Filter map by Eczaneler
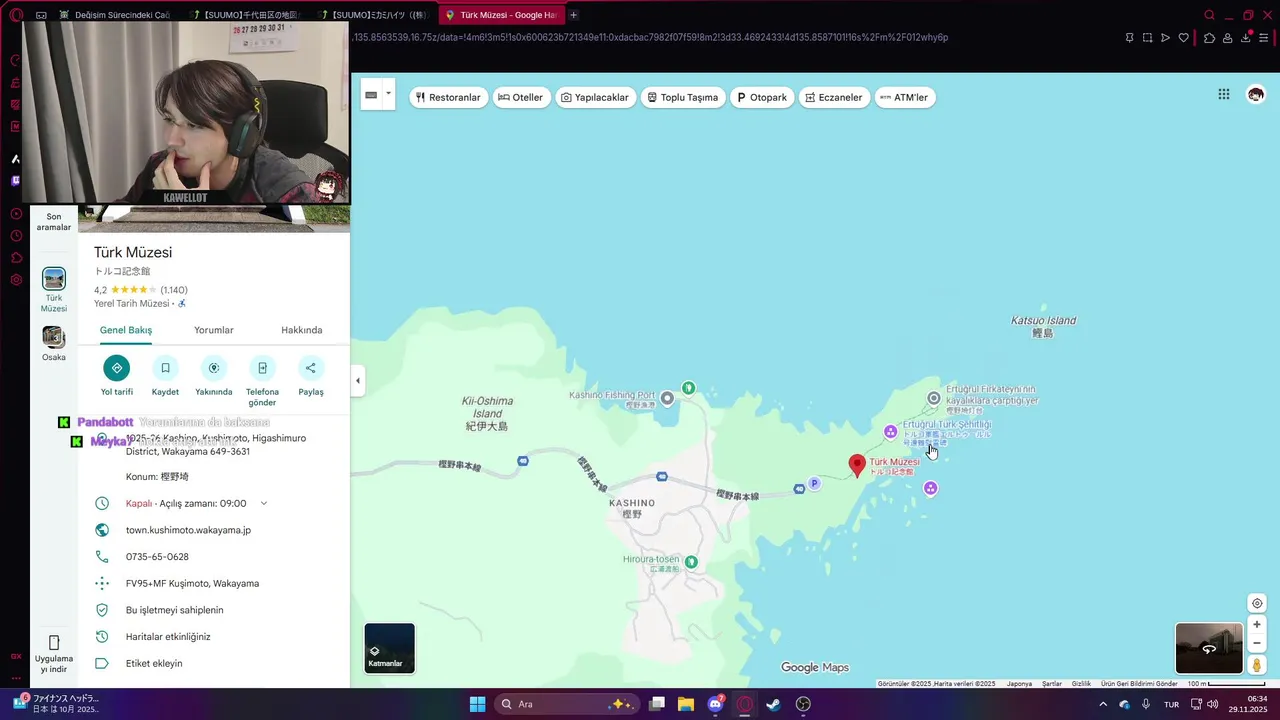The height and width of the screenshot is (720, 1280). [x=834, y=97]
